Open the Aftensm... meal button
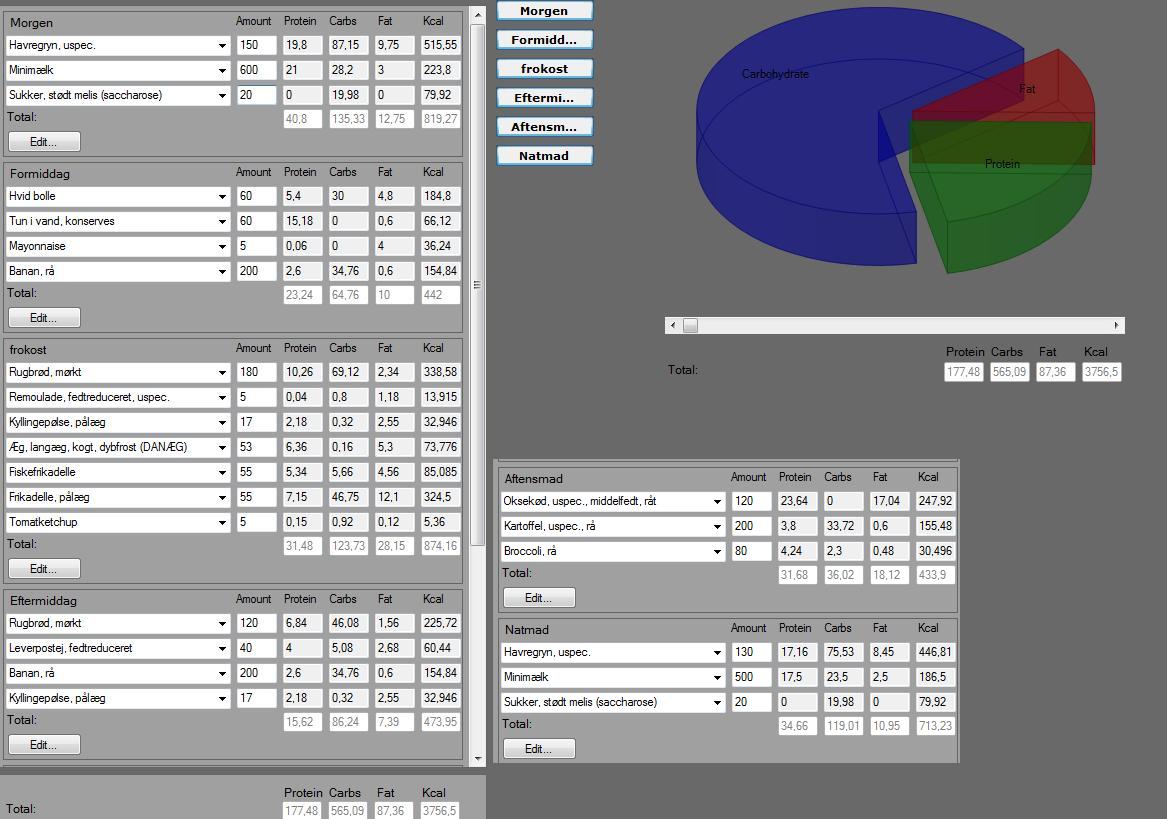Viewport: 1167px width, 819px height. coord(544,127)
